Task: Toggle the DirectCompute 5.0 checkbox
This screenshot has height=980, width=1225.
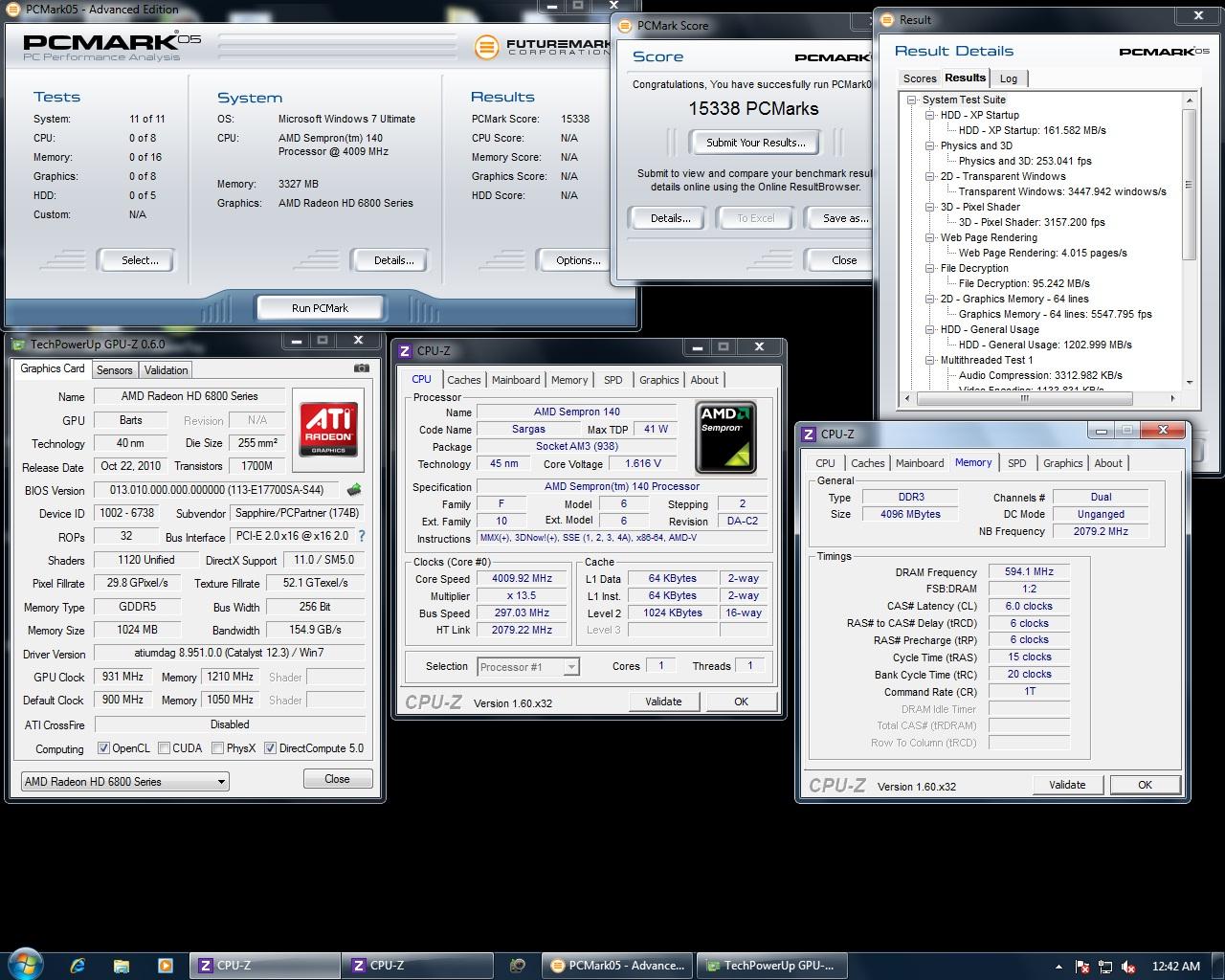Action: 270,748
